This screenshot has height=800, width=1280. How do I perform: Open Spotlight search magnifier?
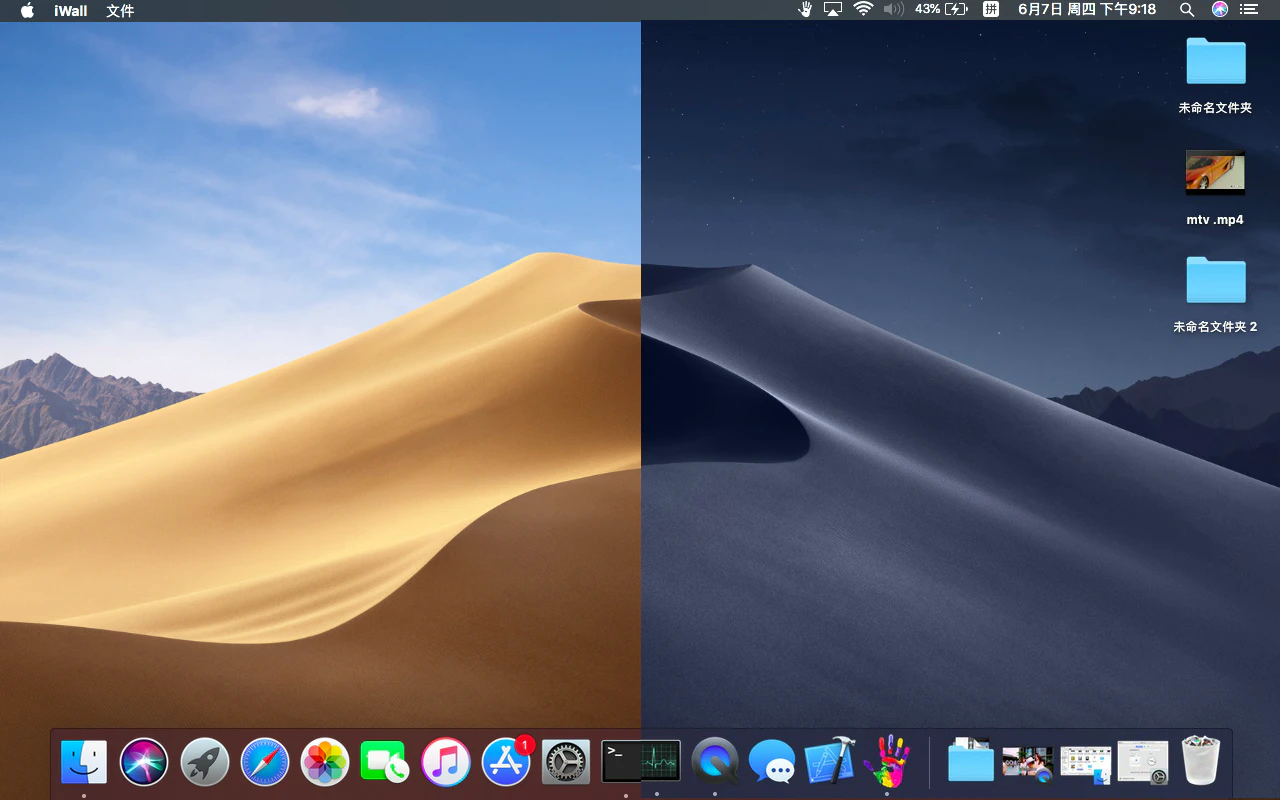click(1187, 9)
